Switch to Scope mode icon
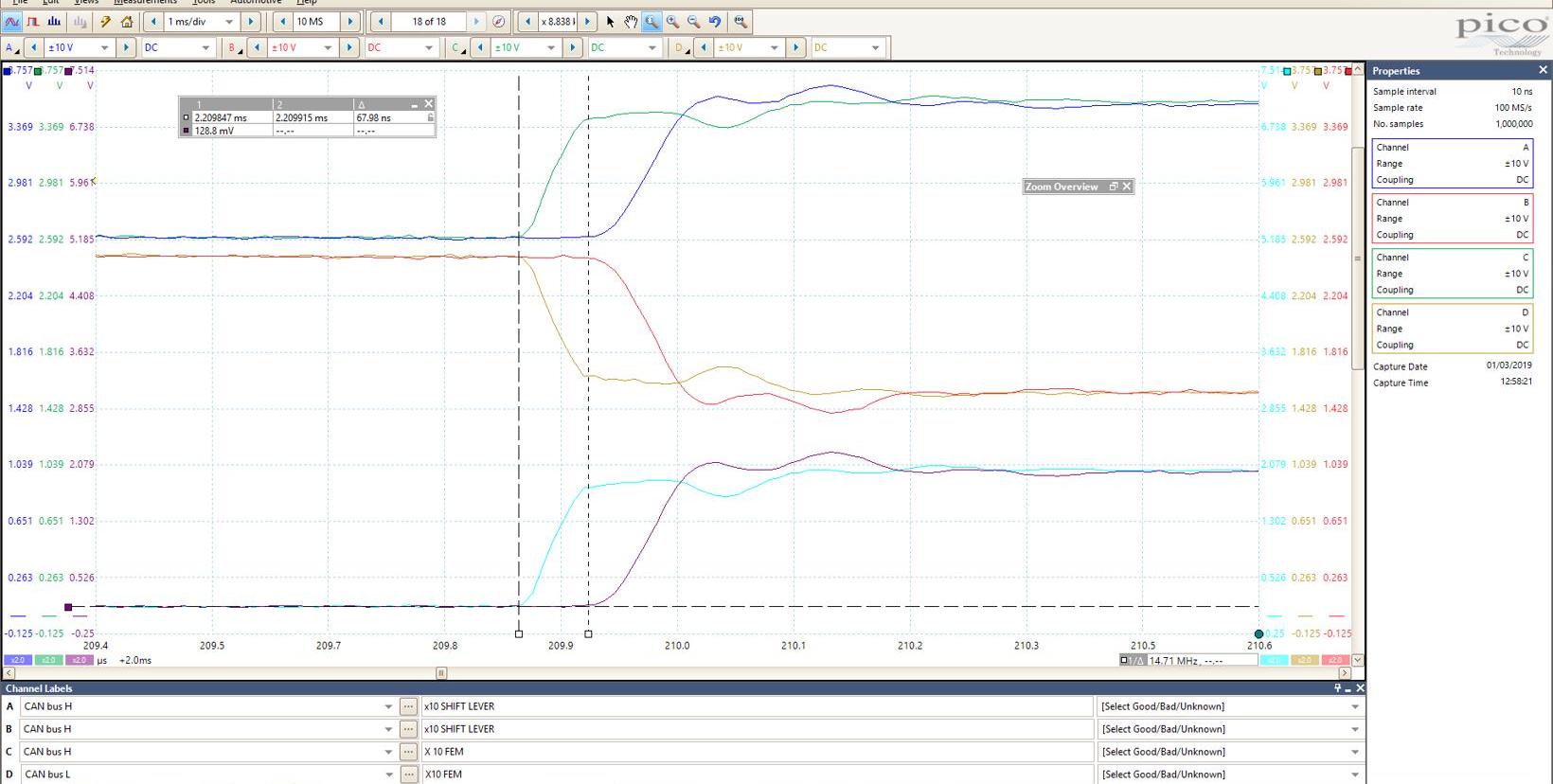The image size is (1553, 784). point(12,22)
